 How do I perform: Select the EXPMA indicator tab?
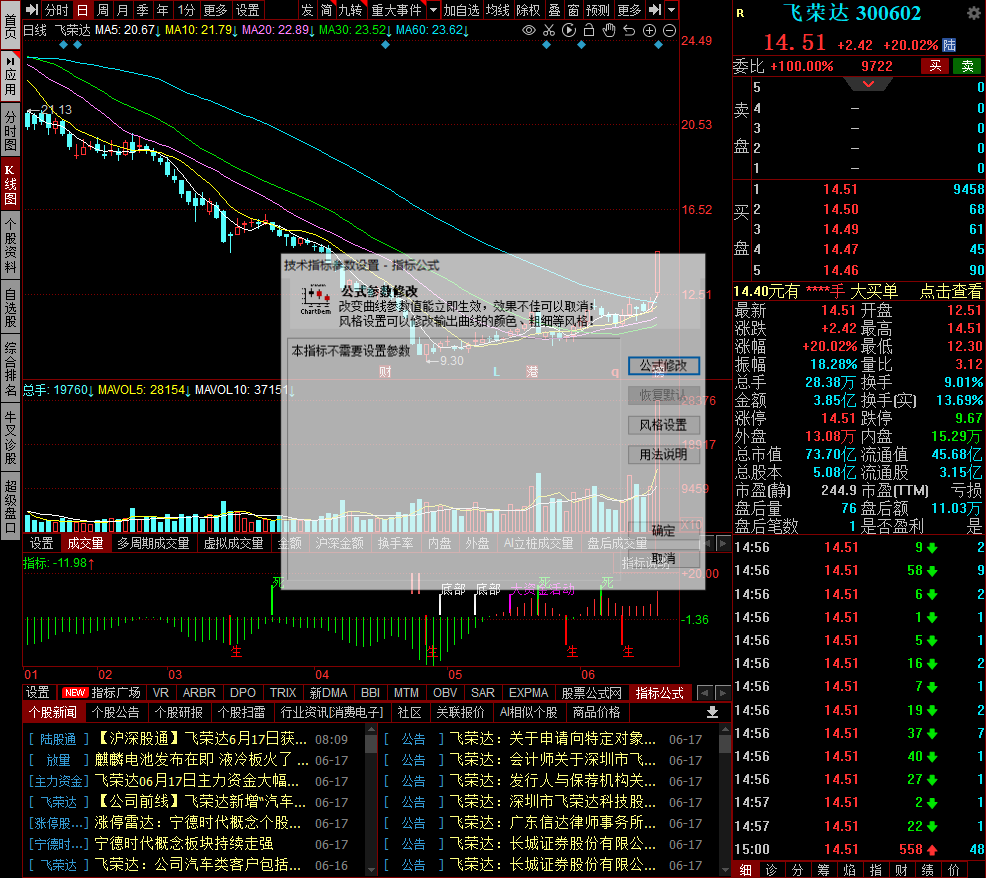tap(528, 692)
